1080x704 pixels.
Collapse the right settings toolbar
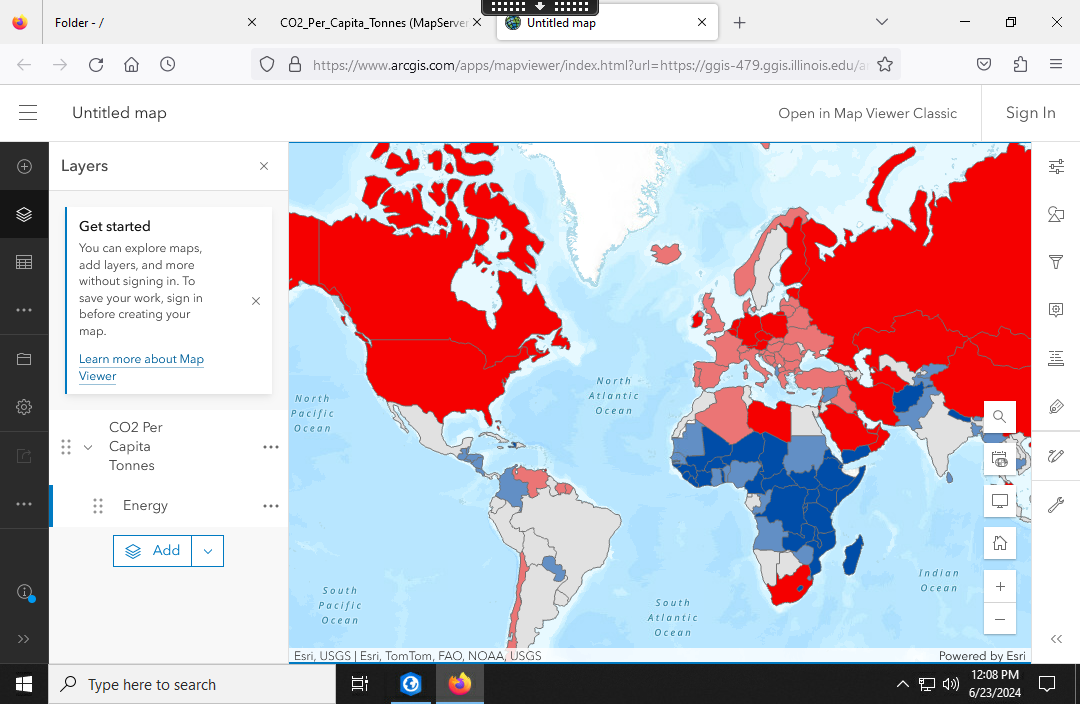coord(1055,639)
